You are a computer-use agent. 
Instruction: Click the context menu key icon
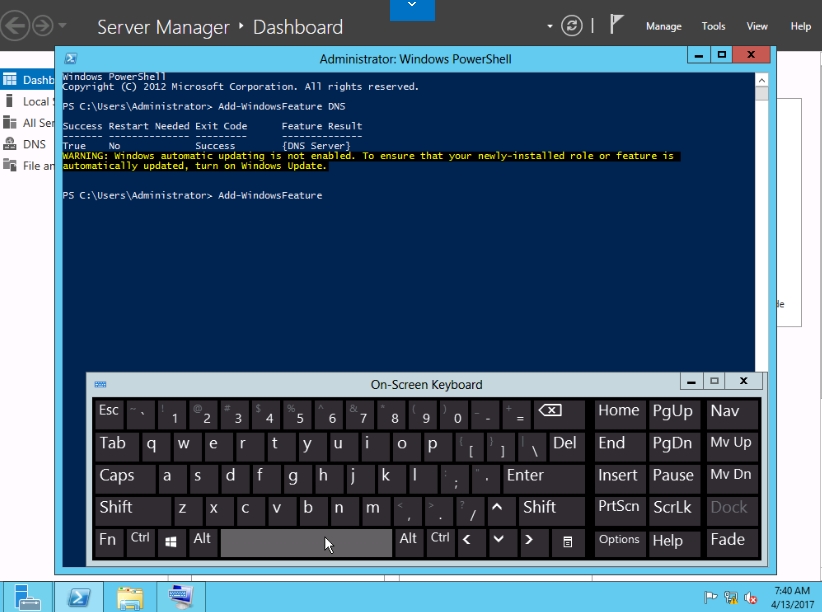tap(568, 542)
